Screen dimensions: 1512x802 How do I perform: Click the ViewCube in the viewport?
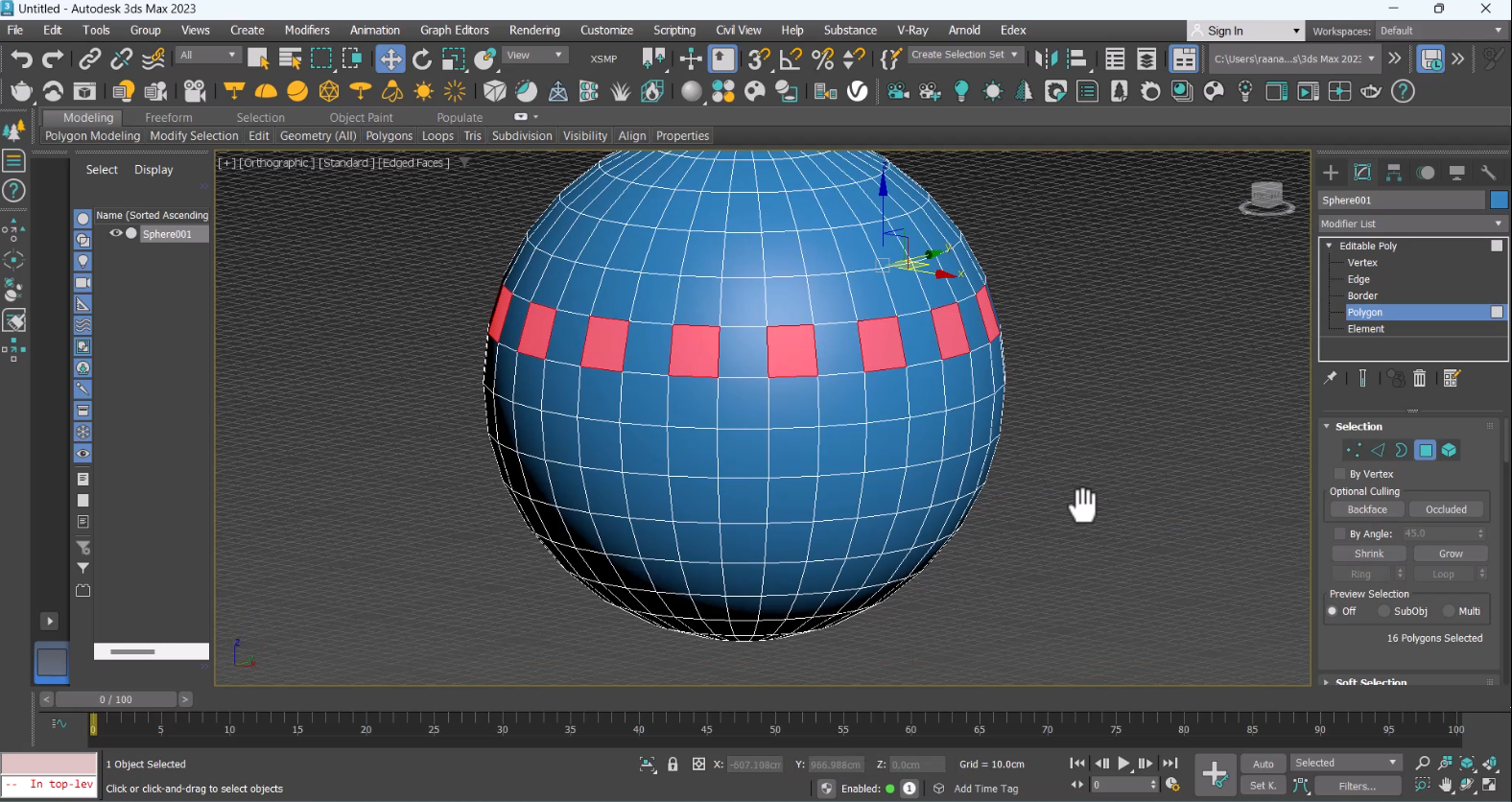coord(1266,197)
